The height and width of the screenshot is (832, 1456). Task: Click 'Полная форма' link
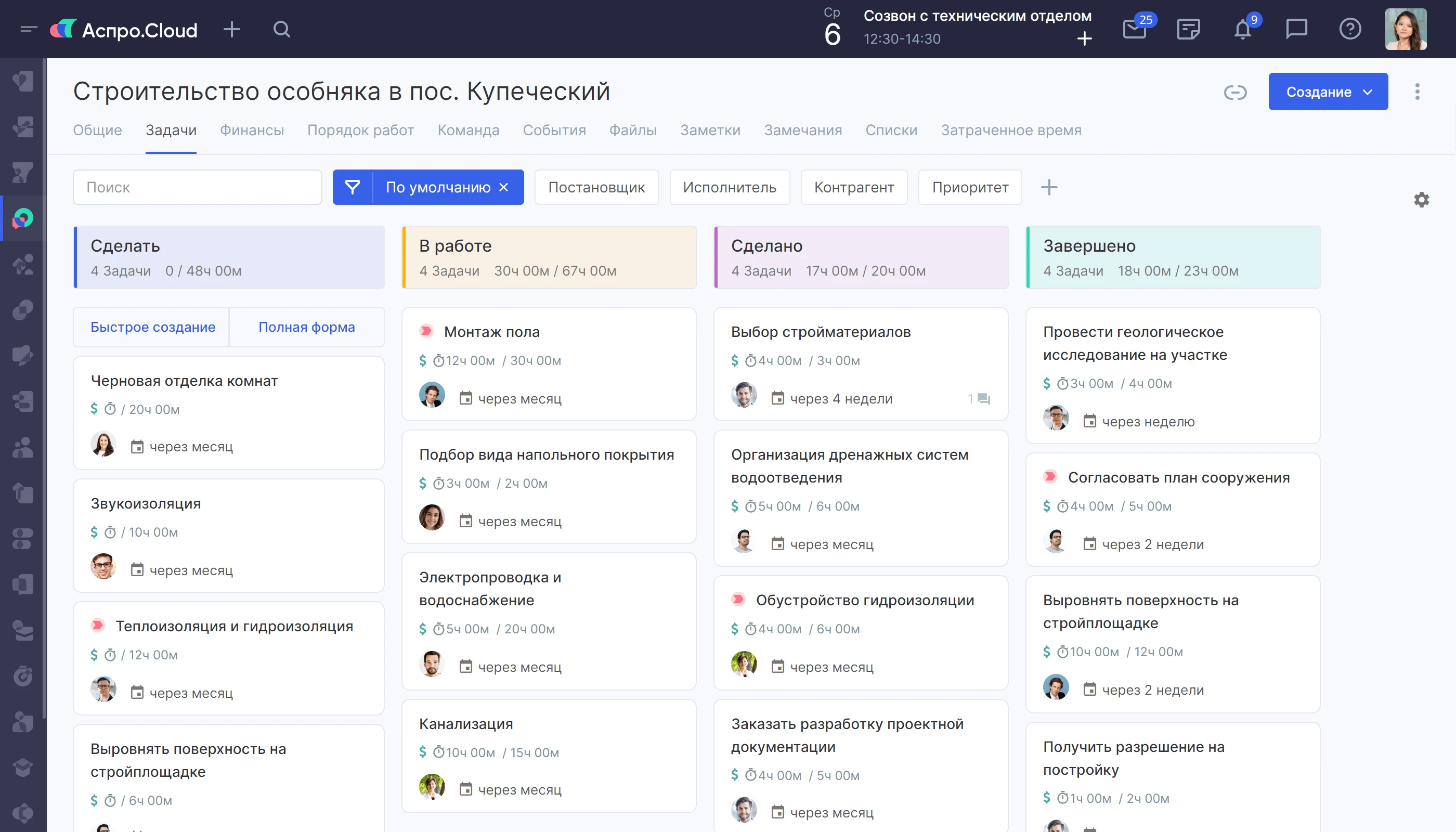click(x=306, y=327)
